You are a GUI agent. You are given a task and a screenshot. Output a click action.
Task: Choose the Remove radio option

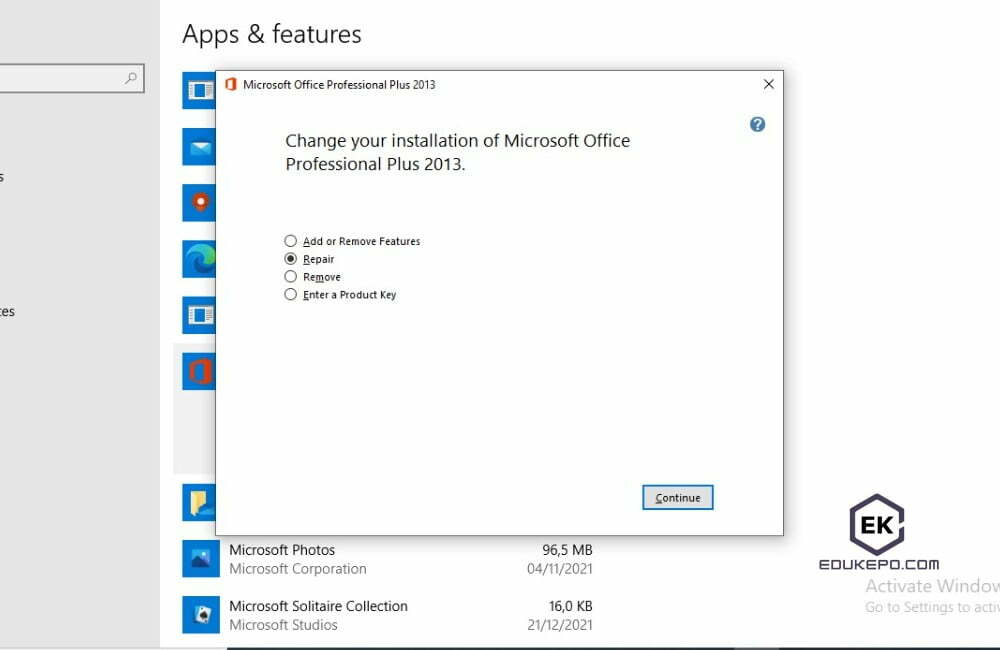pos(291,277)
